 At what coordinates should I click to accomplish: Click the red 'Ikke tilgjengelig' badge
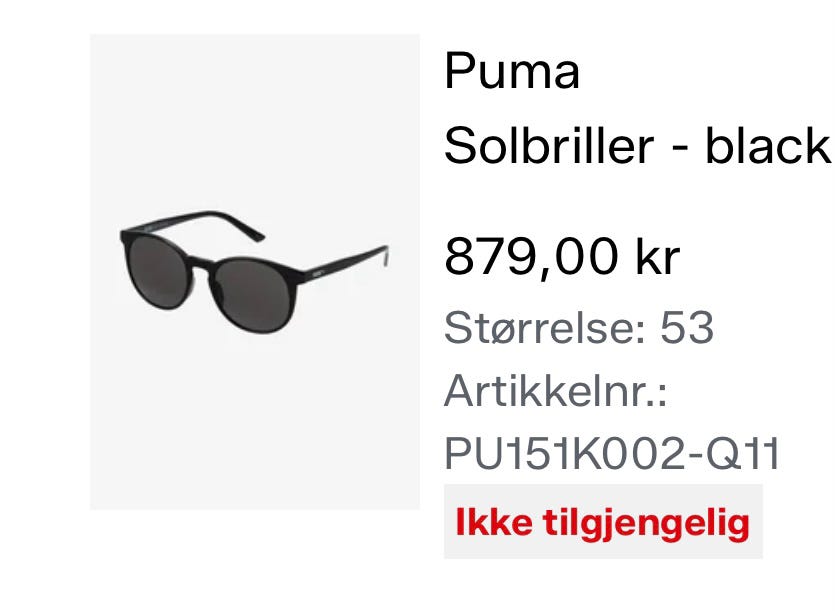(x=603, y=522)
